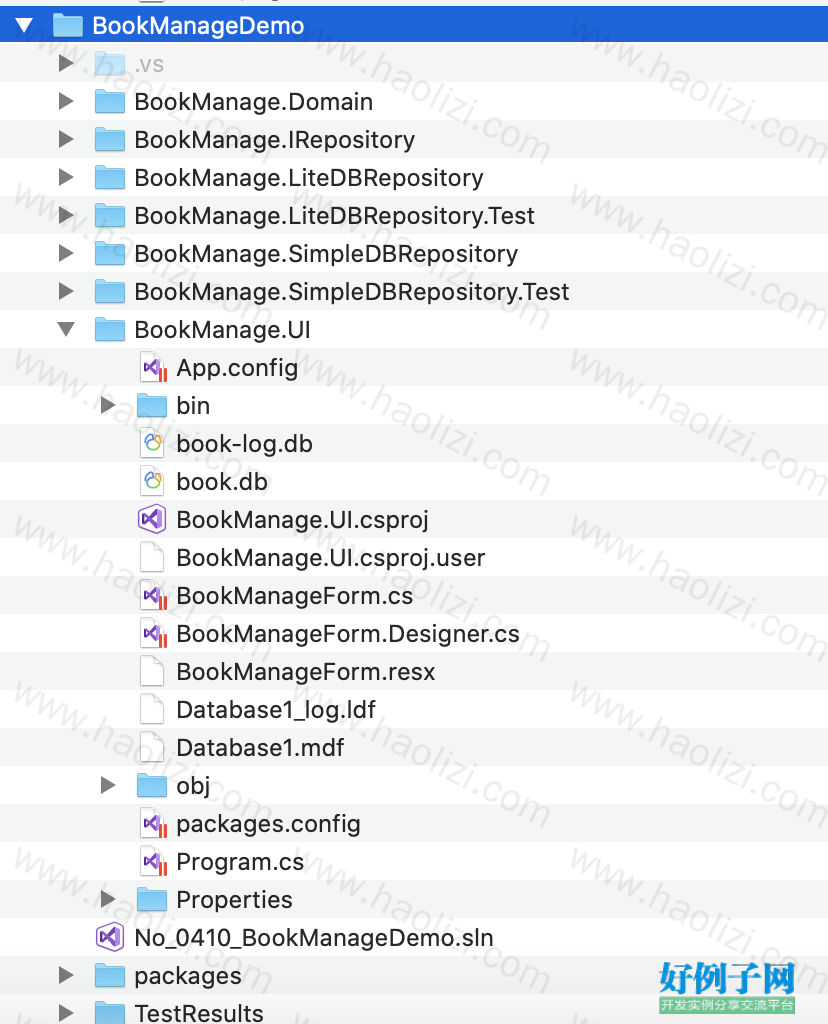Click the BookManage.UI folder icon
This screenshot has width=828, height=1024.
110,329
